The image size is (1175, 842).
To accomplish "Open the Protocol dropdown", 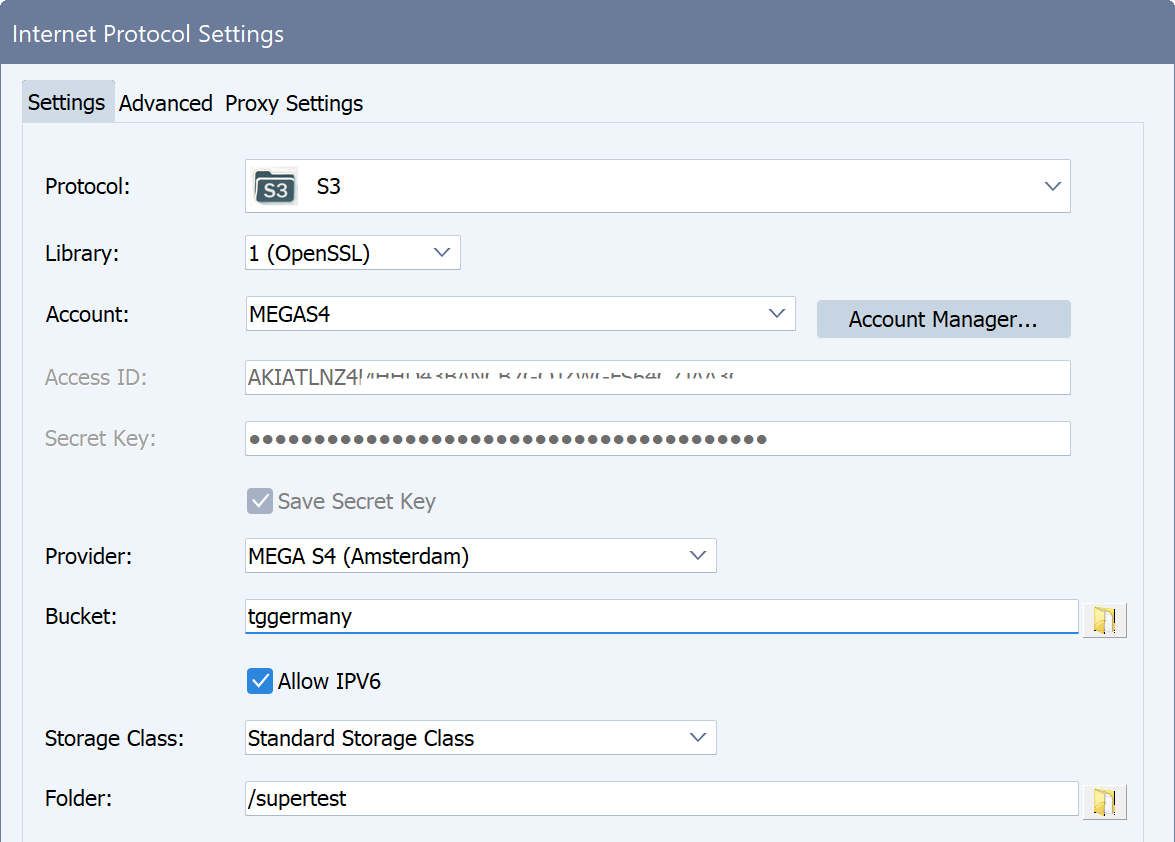I will (657, 186).
